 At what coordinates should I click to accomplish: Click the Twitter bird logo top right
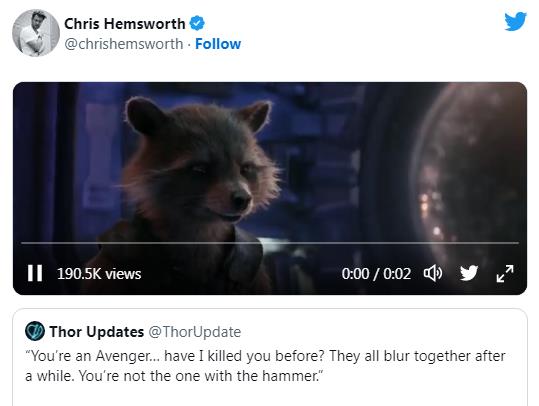tap(515, 21)
